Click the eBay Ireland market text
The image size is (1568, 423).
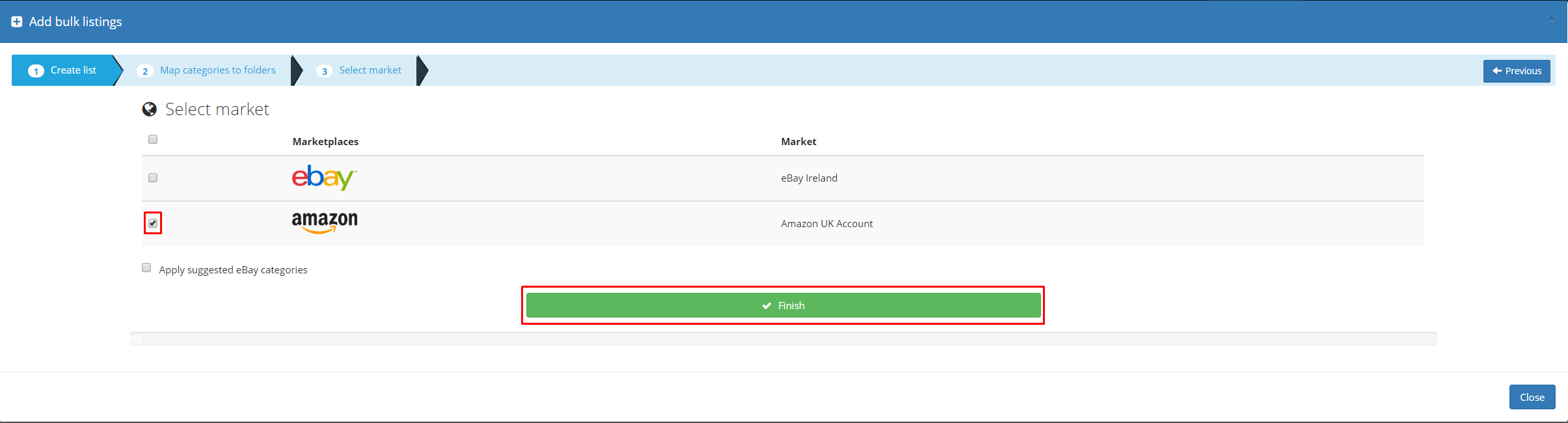(809, 178)
